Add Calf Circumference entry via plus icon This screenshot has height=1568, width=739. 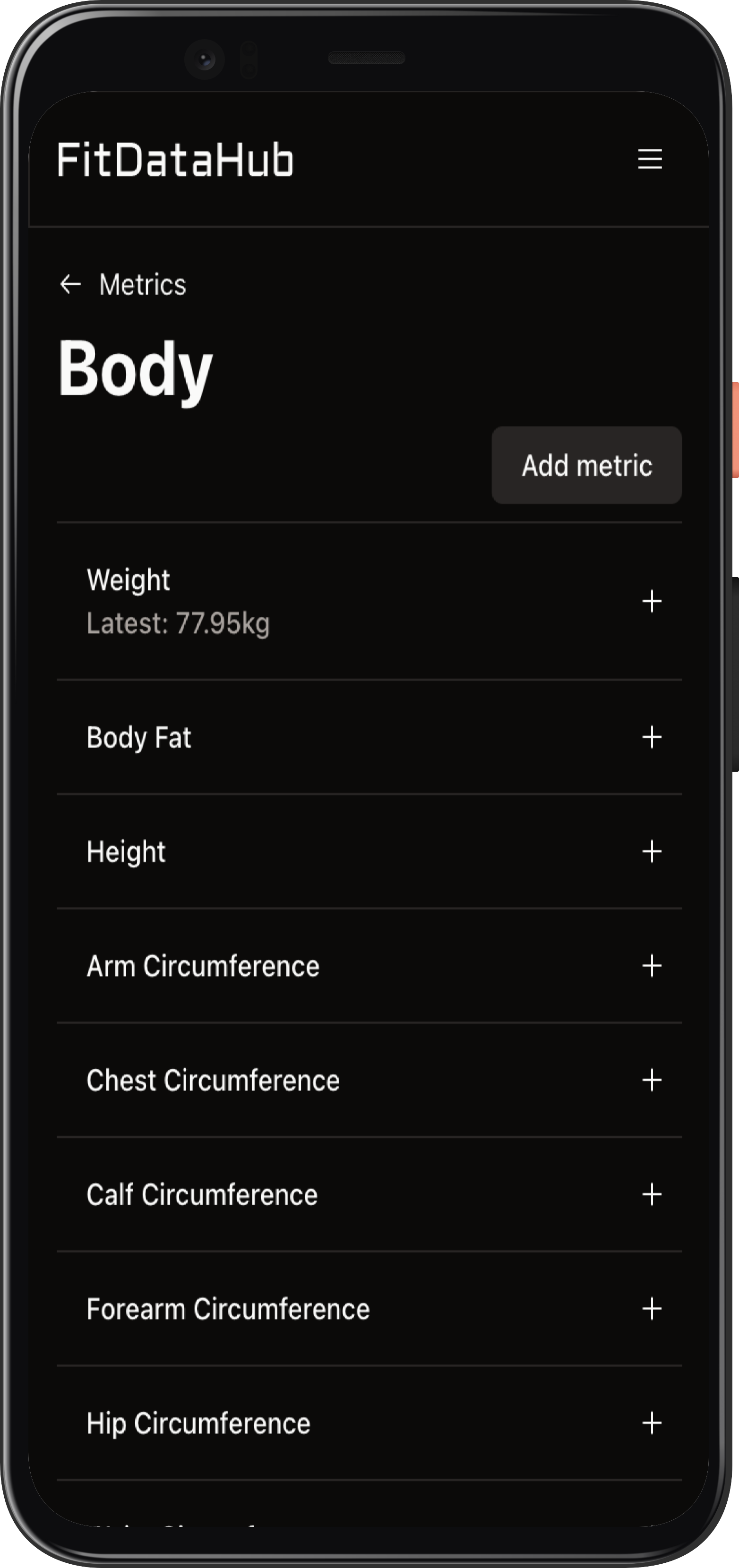[651, 1195]
